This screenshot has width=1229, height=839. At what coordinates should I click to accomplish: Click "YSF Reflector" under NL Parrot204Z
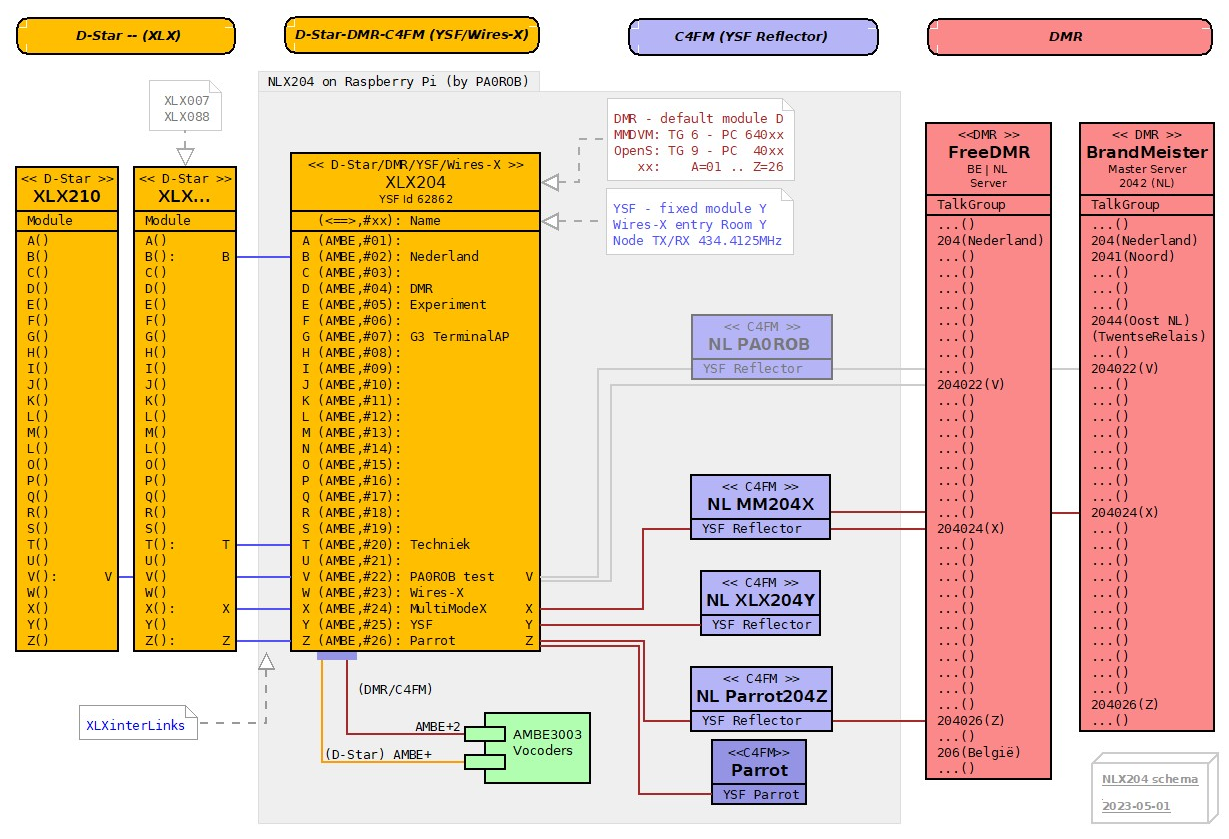pos(752,720)
